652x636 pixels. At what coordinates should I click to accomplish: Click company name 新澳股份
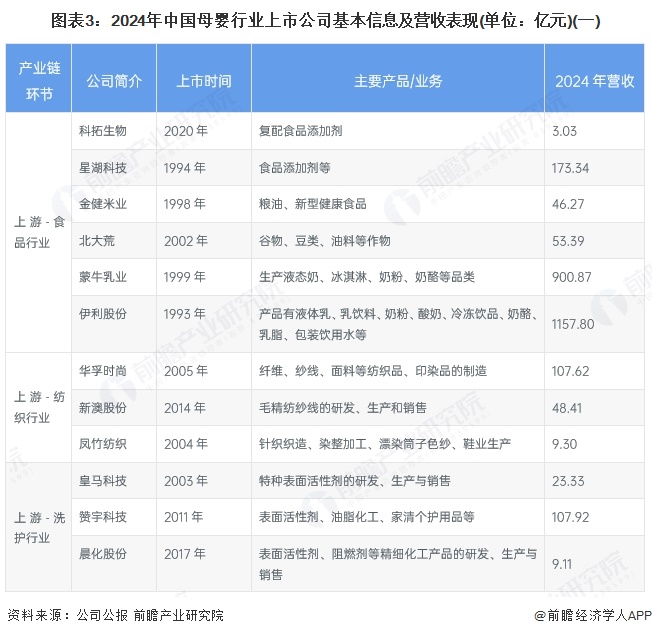click(103, 408)
